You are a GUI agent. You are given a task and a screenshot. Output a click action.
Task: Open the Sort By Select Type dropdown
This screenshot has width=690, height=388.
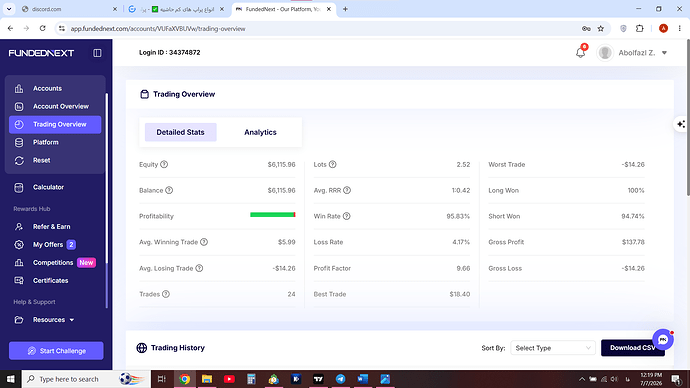coord(553,348)
